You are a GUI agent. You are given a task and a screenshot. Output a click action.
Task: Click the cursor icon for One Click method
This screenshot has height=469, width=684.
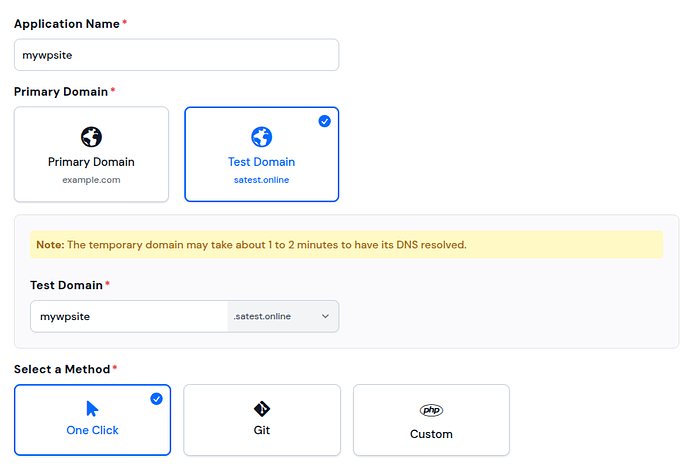click(92, 408)
